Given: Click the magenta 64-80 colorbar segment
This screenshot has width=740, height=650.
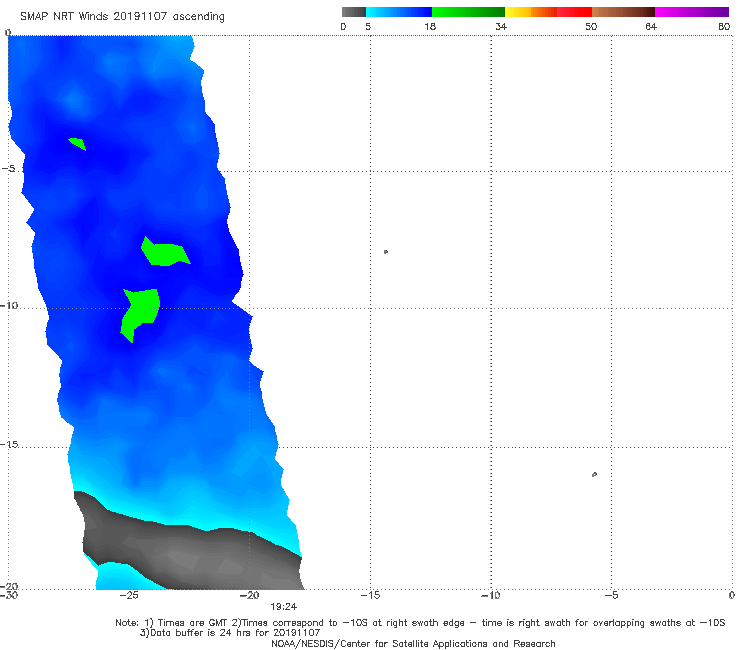Looking at the screenshot, I should (692, 12).
